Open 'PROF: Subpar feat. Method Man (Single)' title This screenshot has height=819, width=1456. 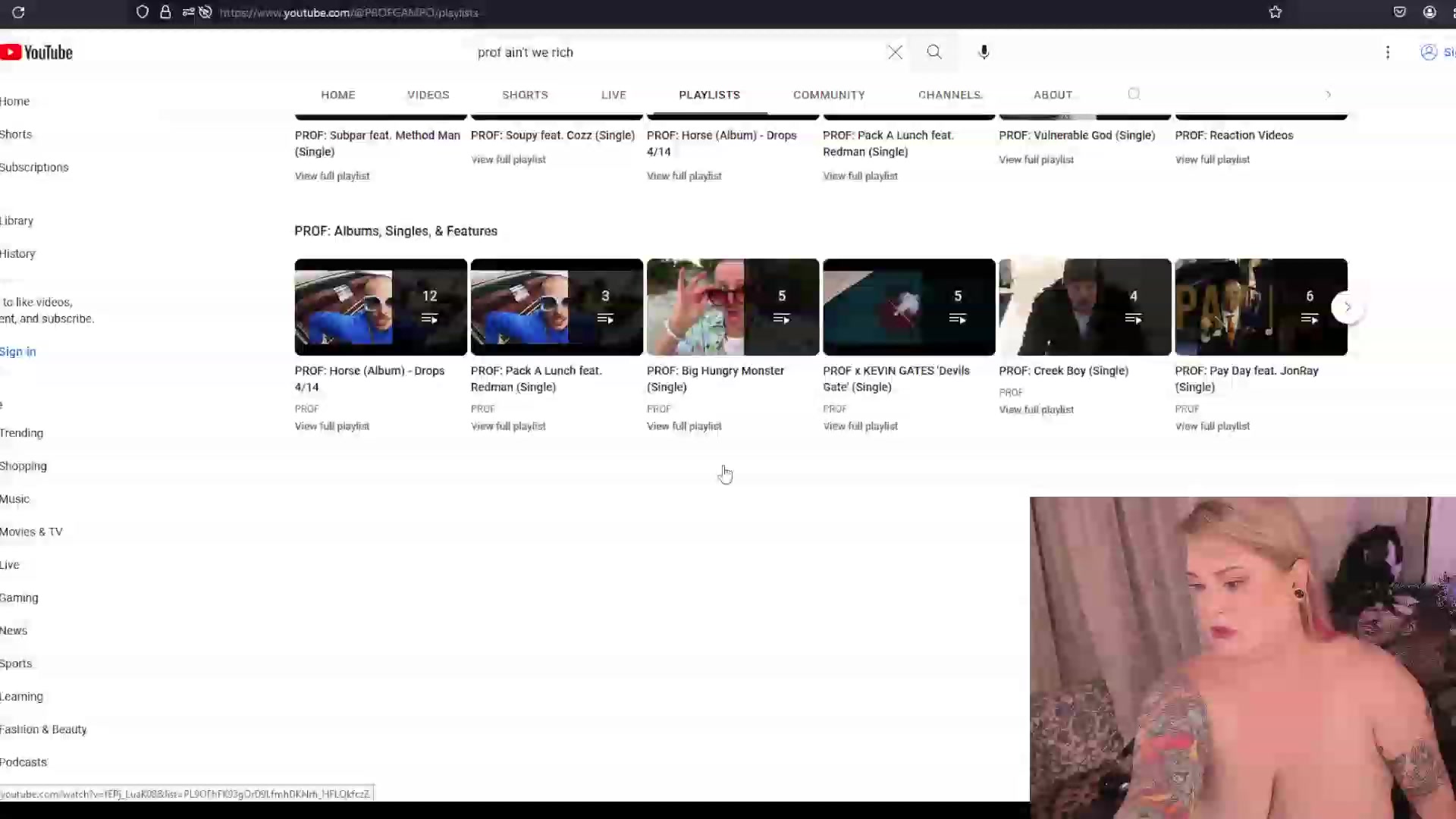point(378,143)
